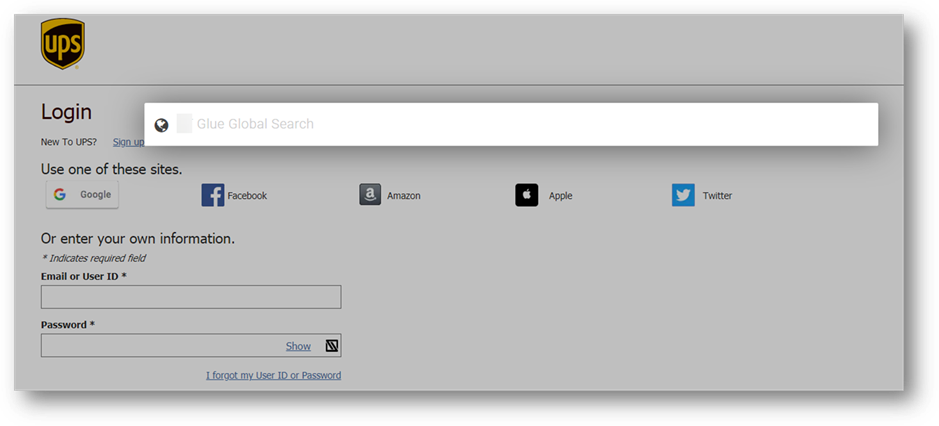Viewport: 939px width, 426px height.
Task: Click the globe icon in Glue search bar
Action: click(x=161, y=125)
